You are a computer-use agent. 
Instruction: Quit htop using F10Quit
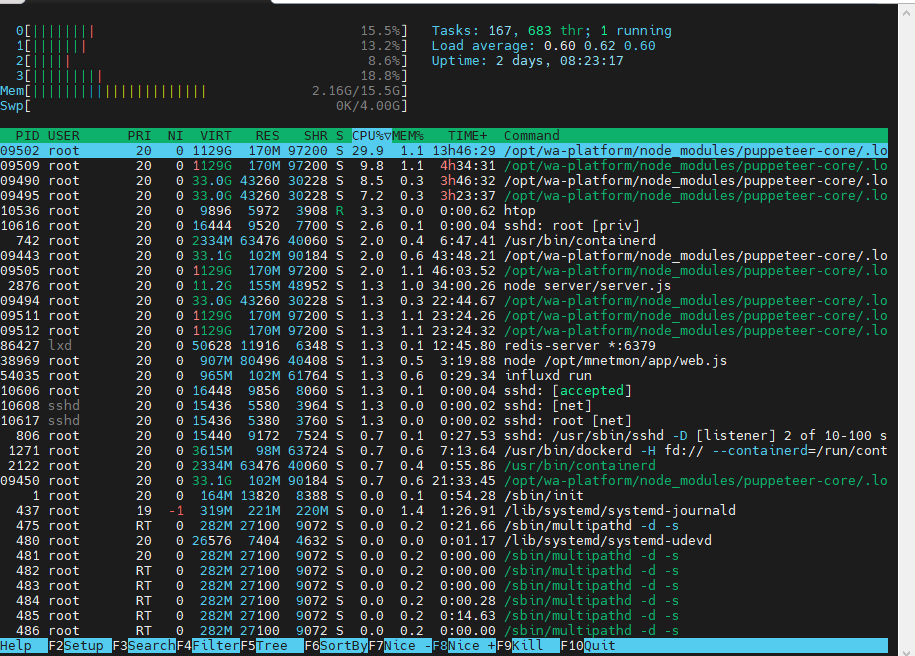click(x=590, y=645)
